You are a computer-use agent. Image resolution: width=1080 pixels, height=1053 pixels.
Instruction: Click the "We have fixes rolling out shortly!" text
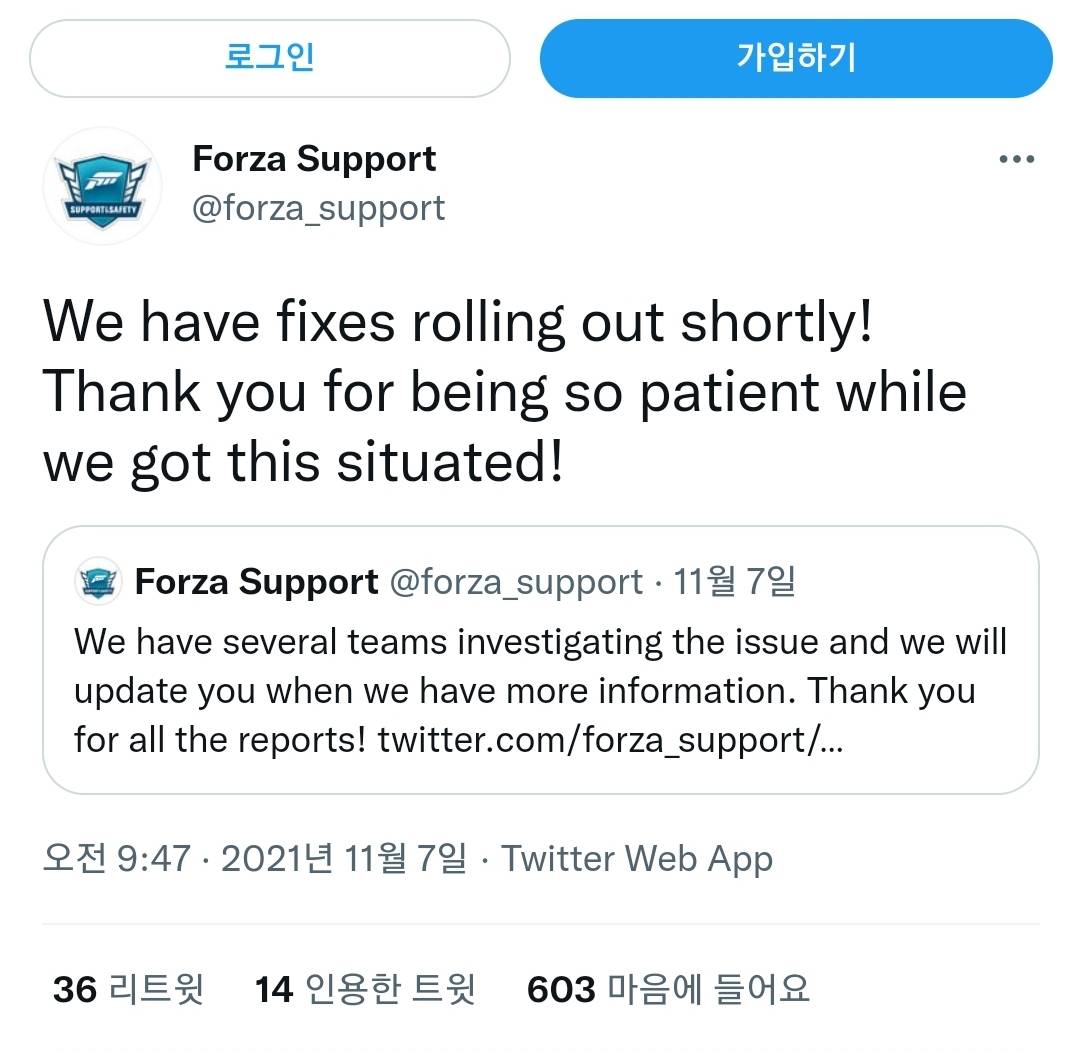[x=458, y=322]
